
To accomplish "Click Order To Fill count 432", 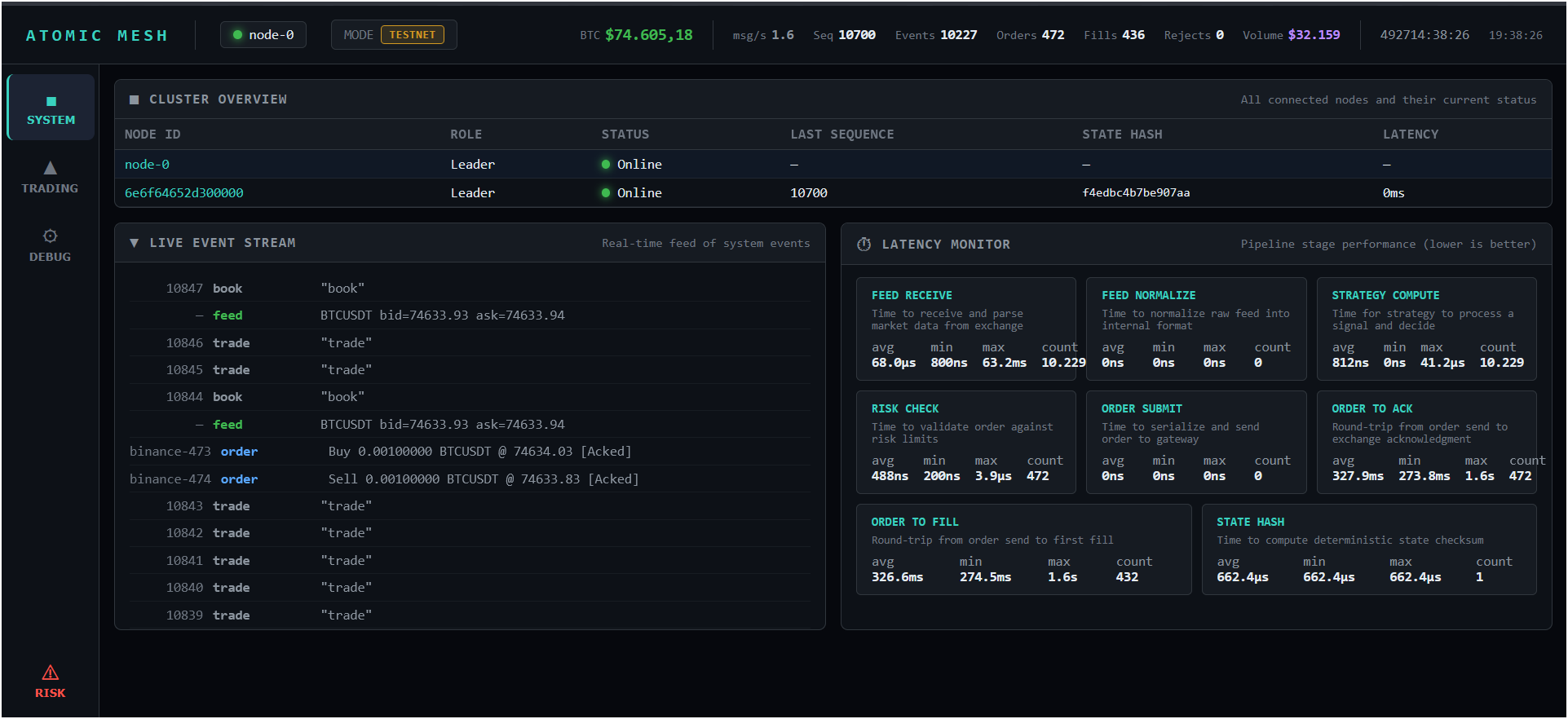I will 1127,577.
